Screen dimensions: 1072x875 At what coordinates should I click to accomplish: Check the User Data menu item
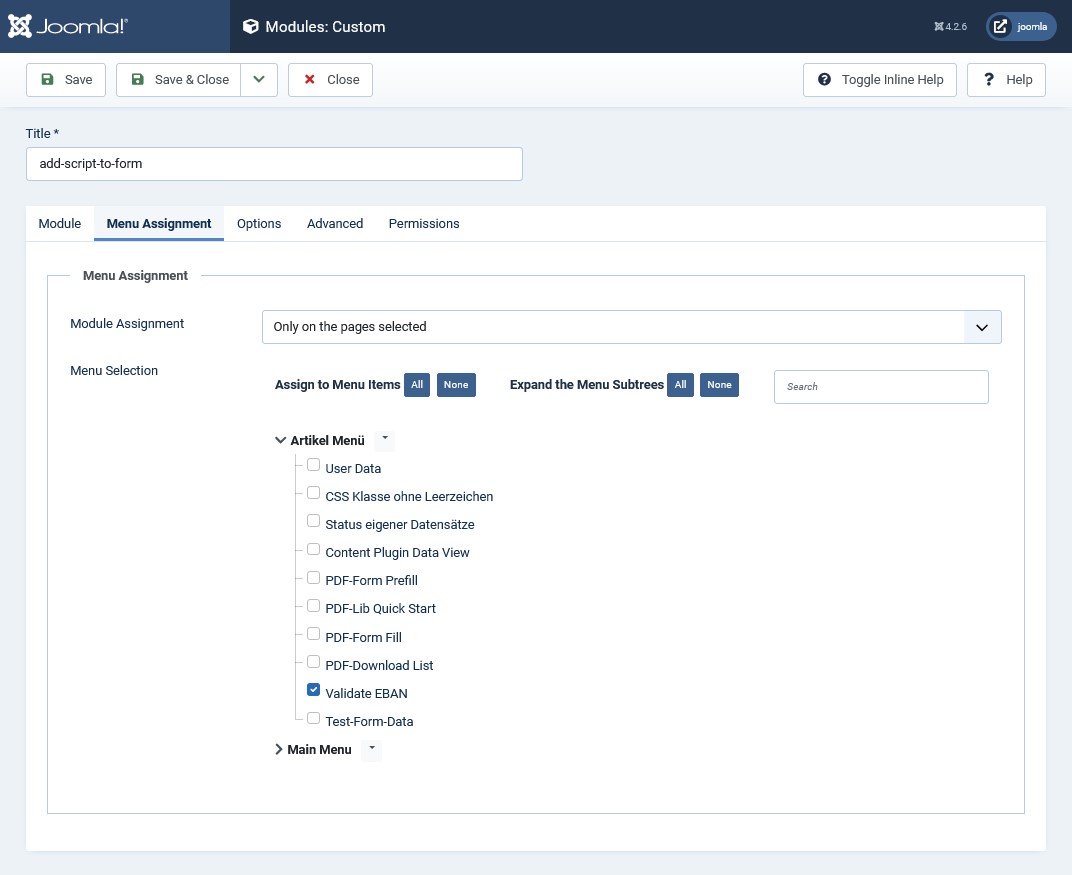[x=314, y=465]
